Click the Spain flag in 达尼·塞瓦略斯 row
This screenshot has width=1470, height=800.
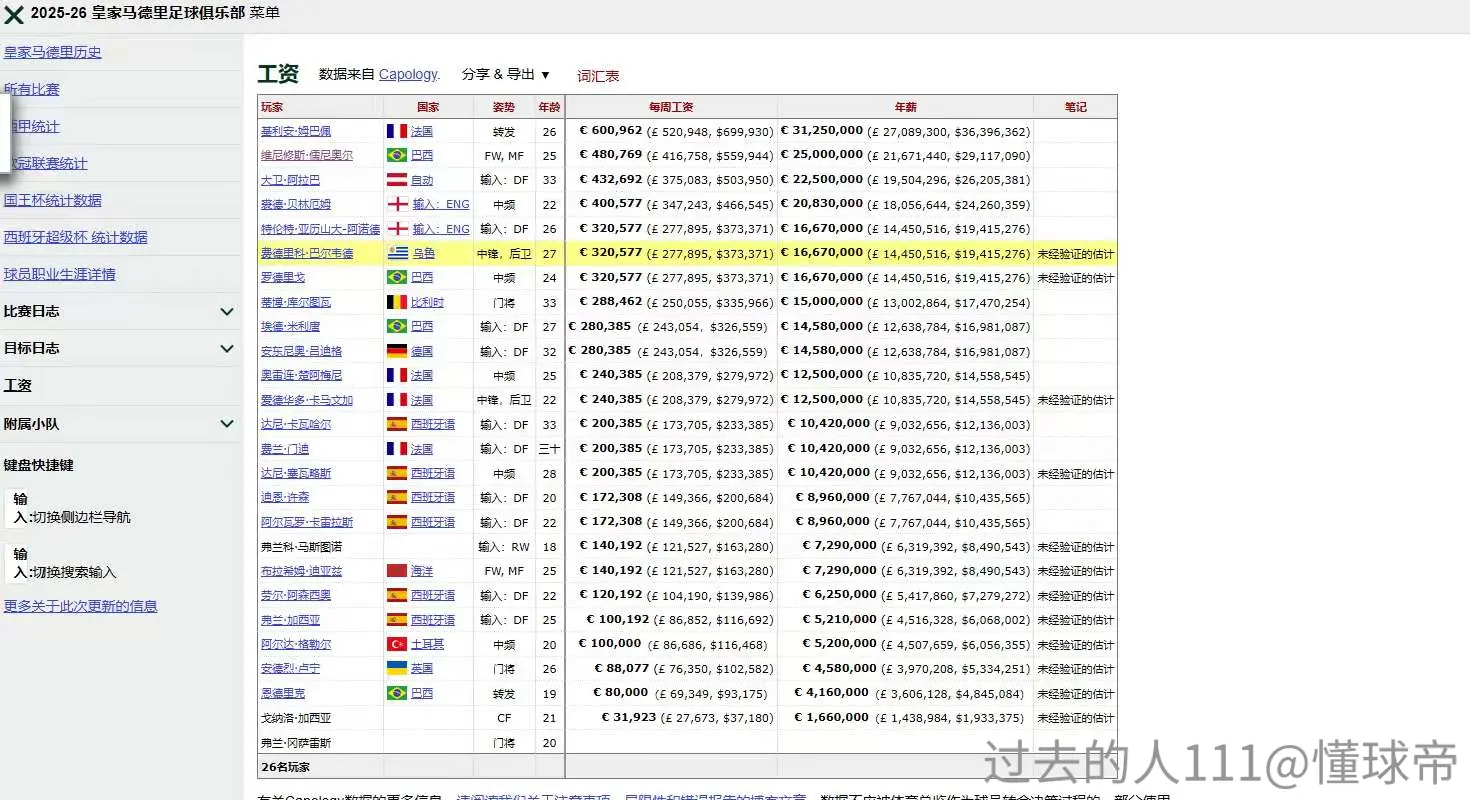pos(397,473)
